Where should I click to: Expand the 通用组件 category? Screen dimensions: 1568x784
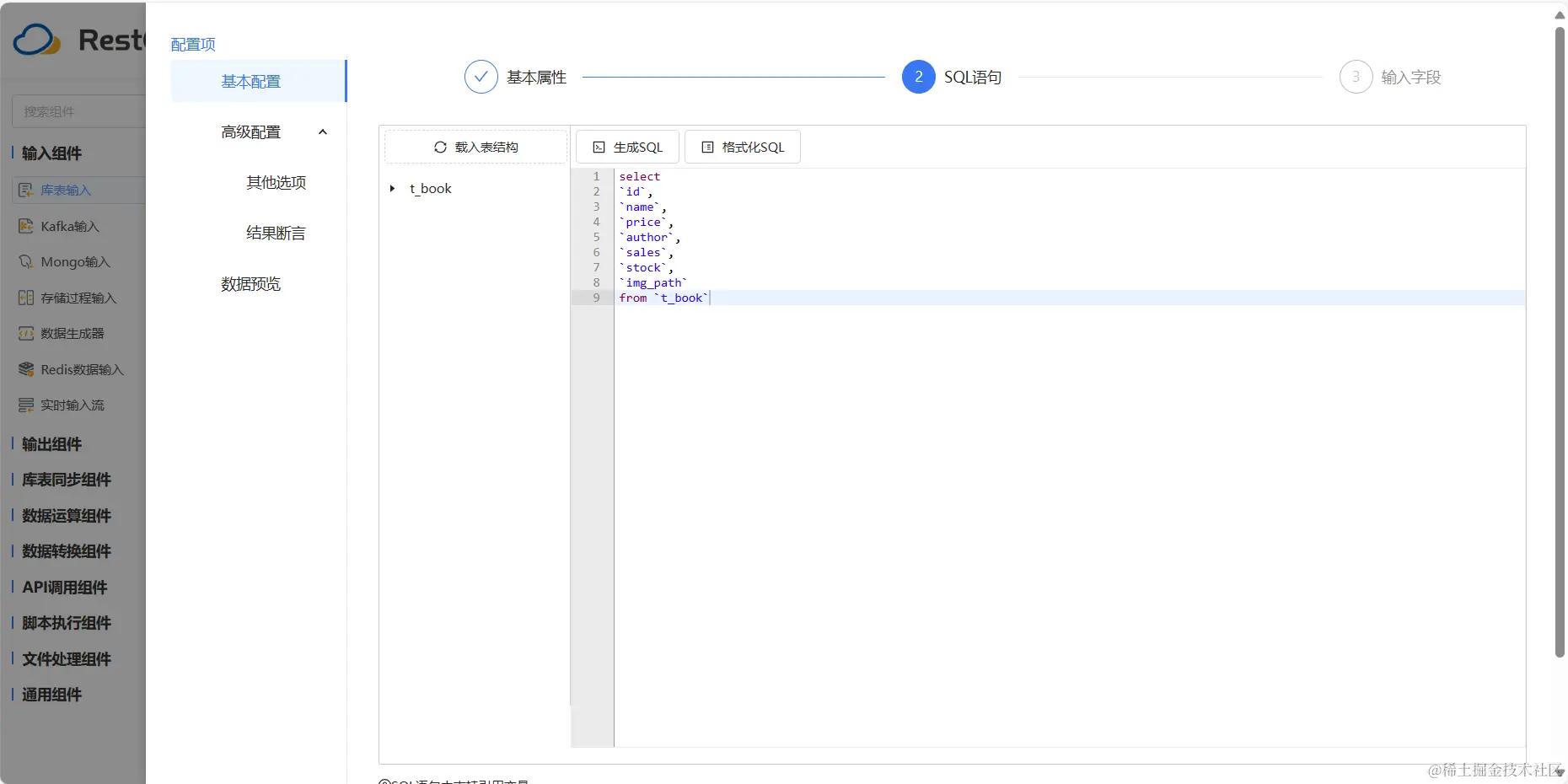(51, 695)
